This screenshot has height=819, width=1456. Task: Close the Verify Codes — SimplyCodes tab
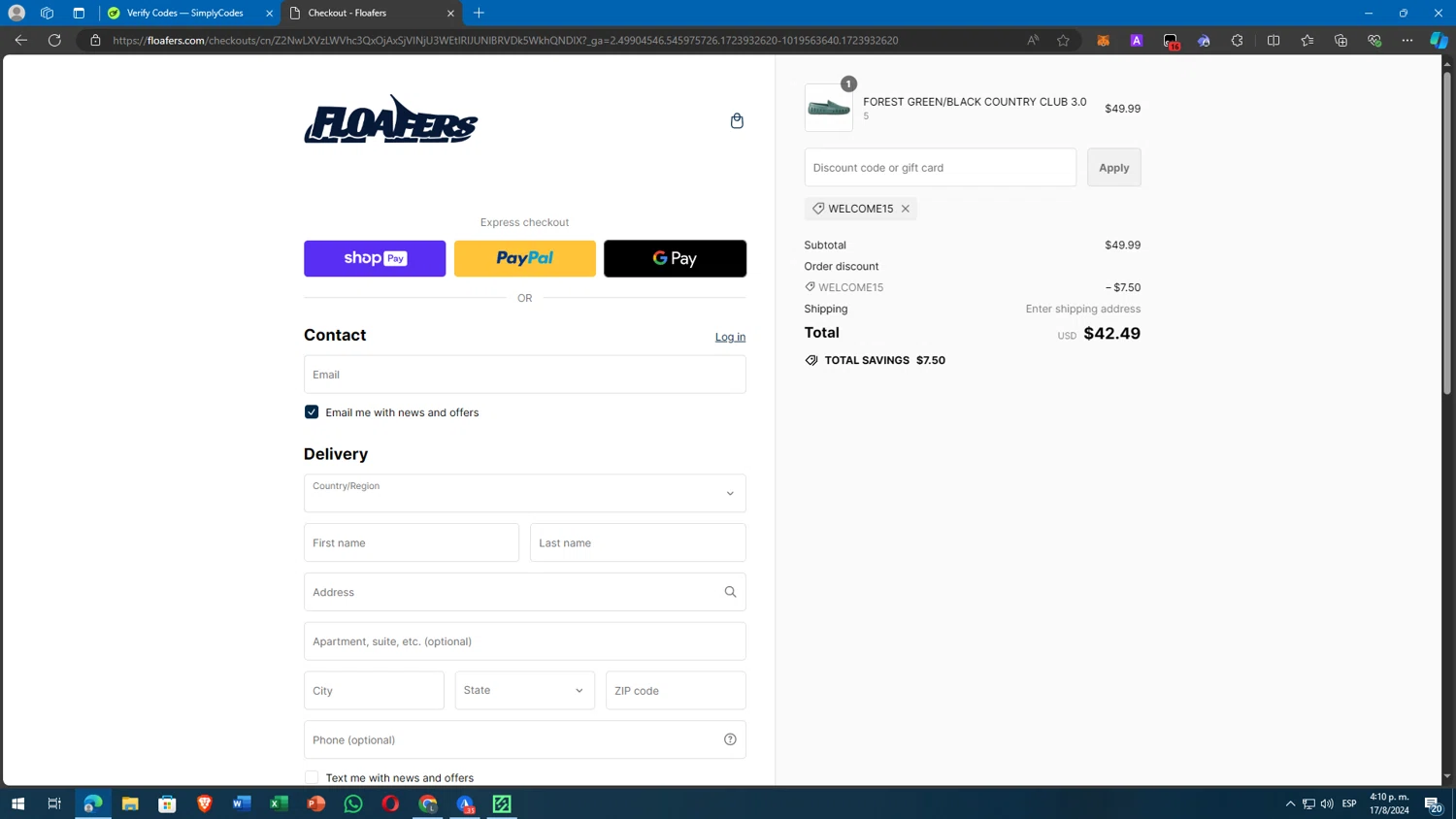(x=269, y=13)
